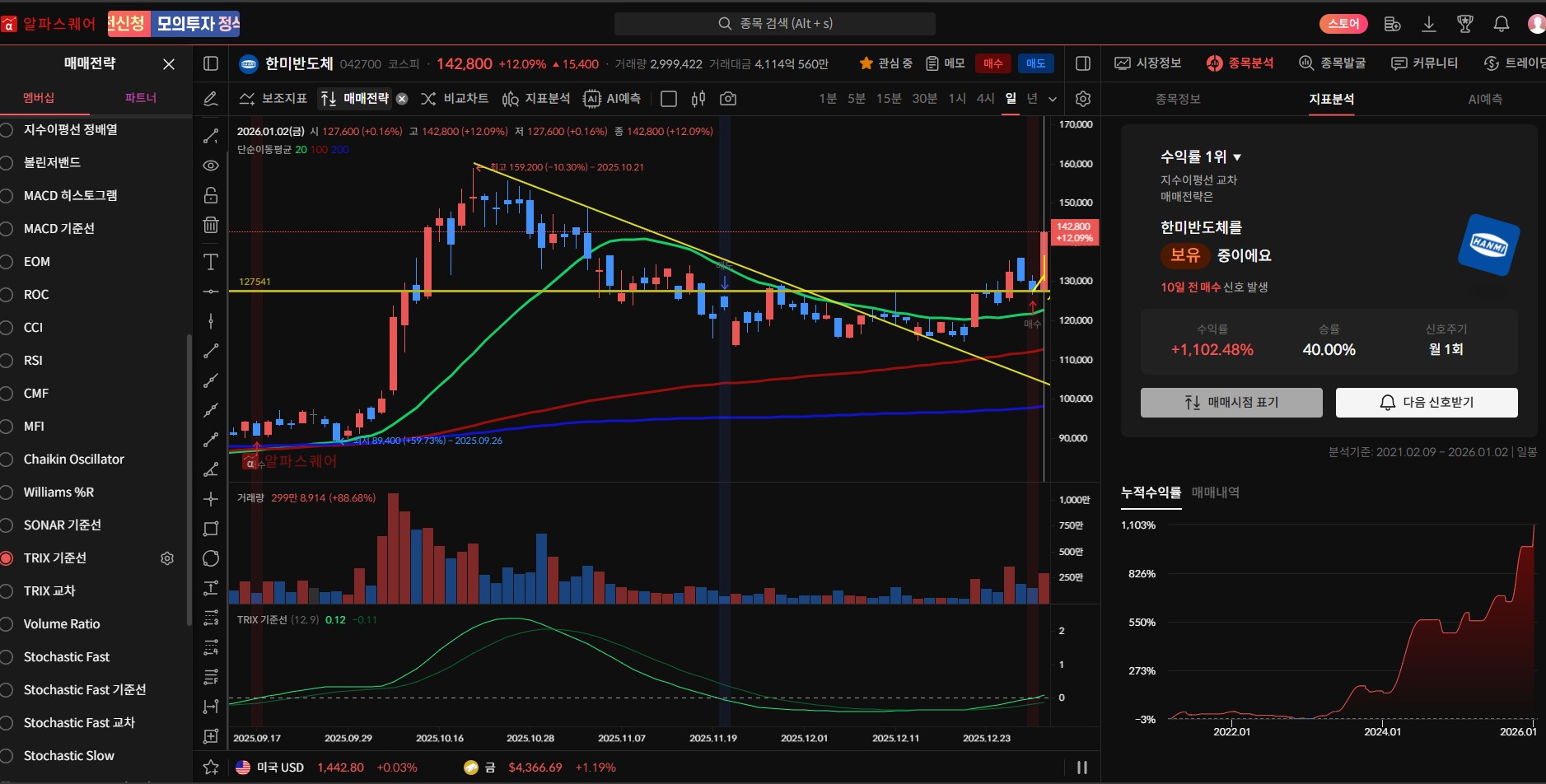Select the text annotation tool
The height and width of the screenshot is (784, 1546).
[x=211, y=262]
